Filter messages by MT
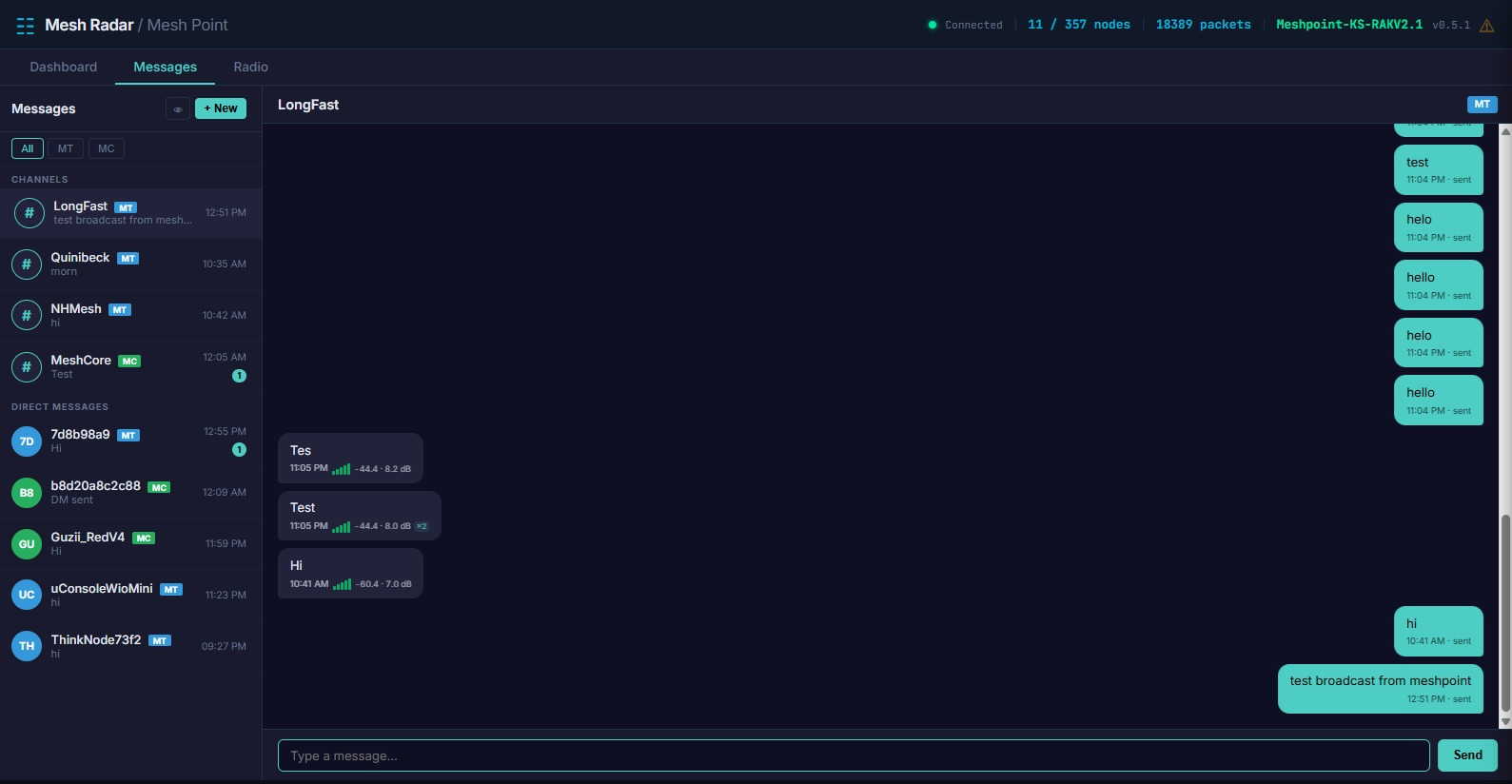 66,148
